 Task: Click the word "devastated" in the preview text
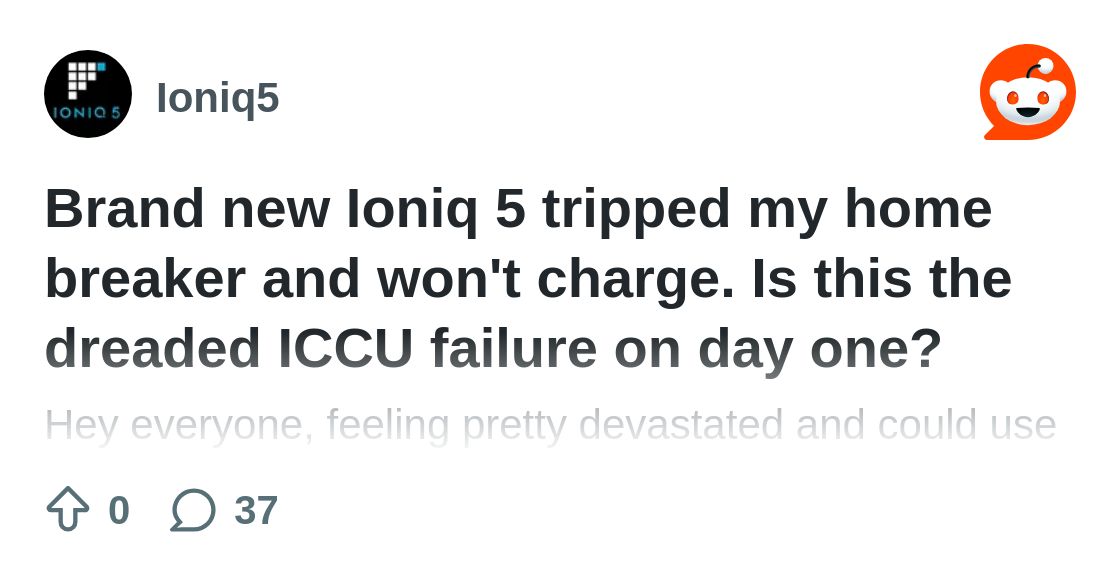682,425
